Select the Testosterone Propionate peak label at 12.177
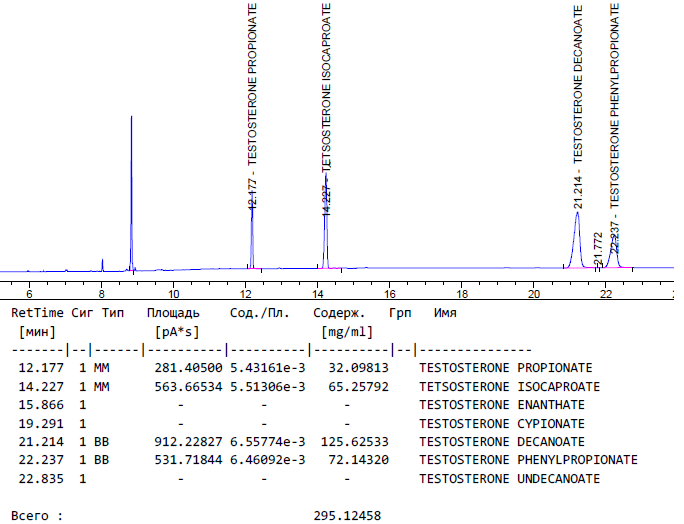Viewport: 684px width, 524px height. click(253, 105)
